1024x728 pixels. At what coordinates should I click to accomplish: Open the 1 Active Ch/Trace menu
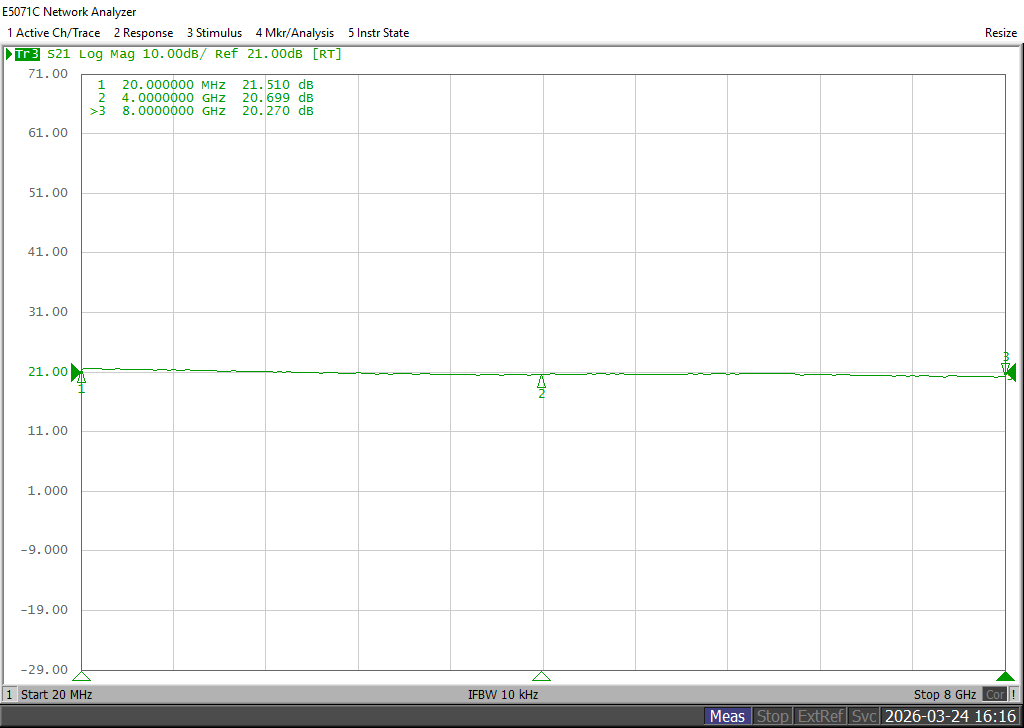coord(54,33)
